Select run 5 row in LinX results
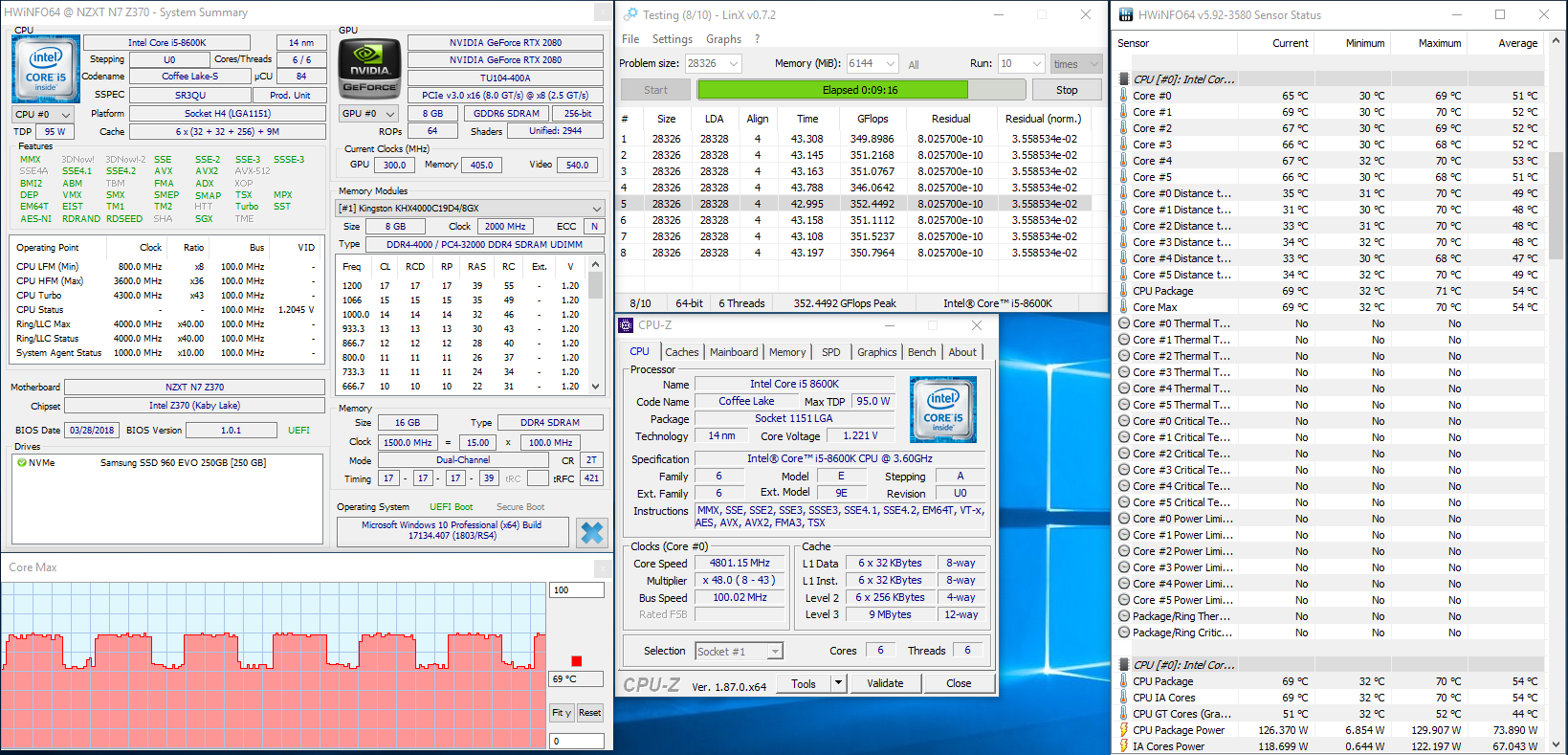 point(861,204)
